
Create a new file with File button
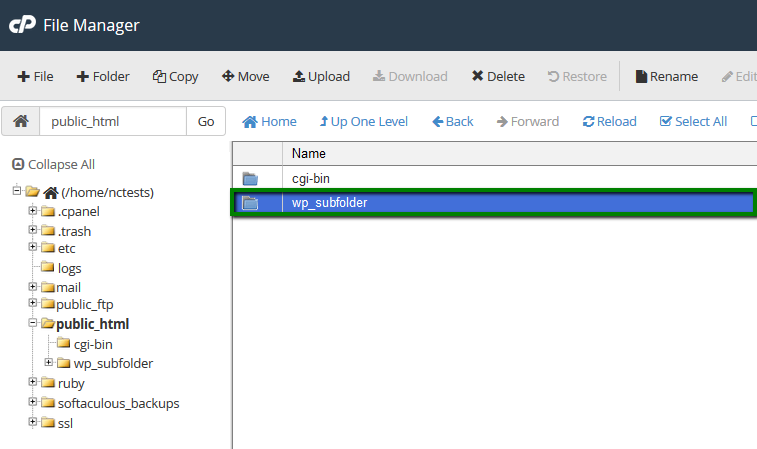[x=36, y=76]
